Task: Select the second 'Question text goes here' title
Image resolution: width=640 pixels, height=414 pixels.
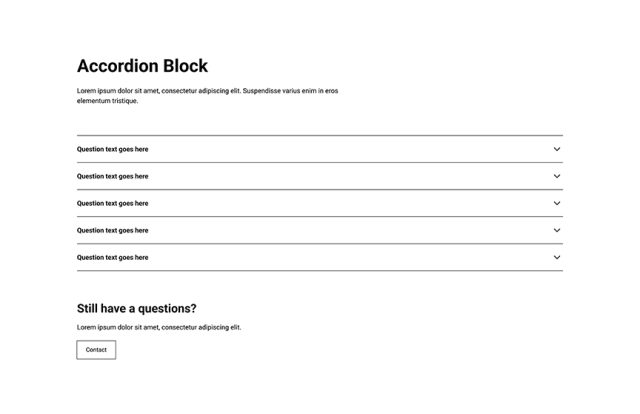Action: pyautogui.click(x=113, y=176)
